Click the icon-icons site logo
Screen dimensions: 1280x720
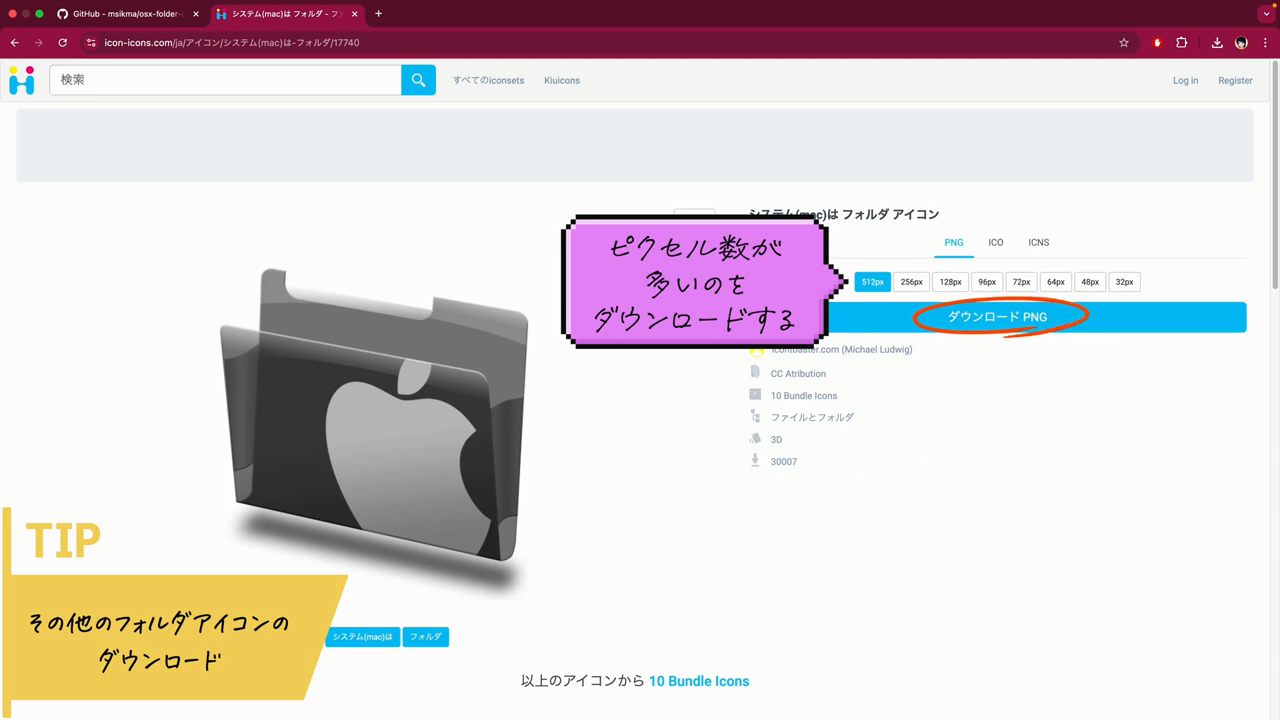22,80
